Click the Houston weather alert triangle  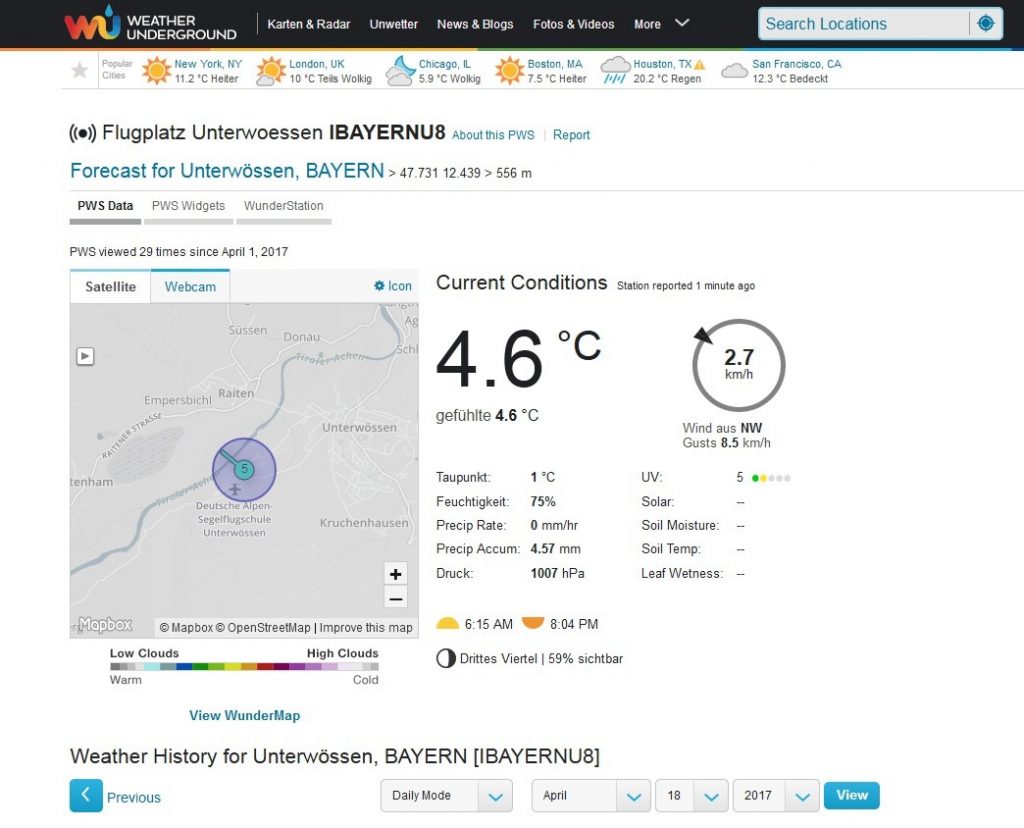pos(699,65)
